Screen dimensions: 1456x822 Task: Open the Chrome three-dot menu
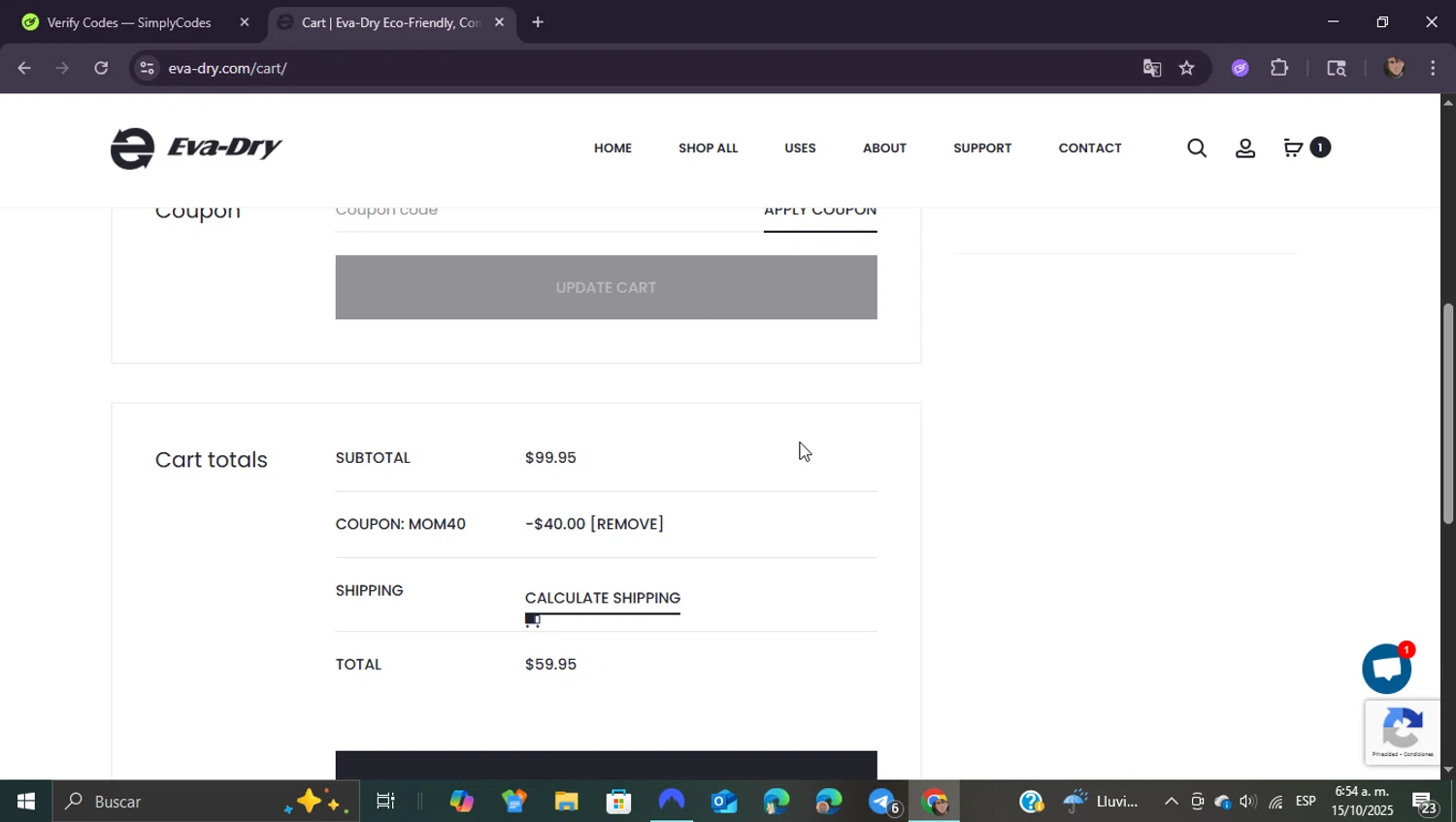[1433, 68]
